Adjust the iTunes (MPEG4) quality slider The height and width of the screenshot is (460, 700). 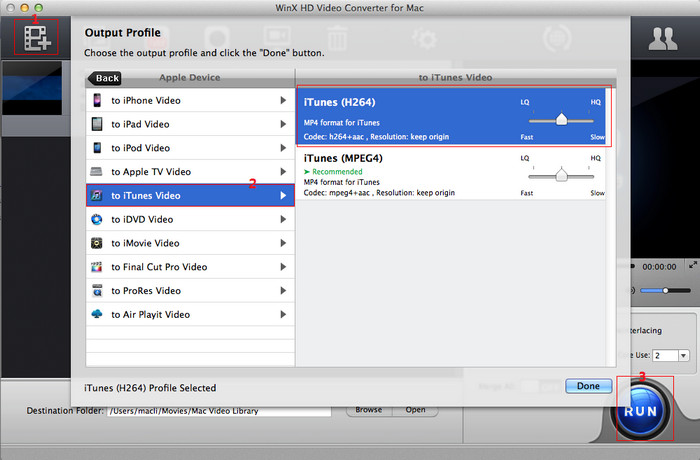click(x=561, y=176)
